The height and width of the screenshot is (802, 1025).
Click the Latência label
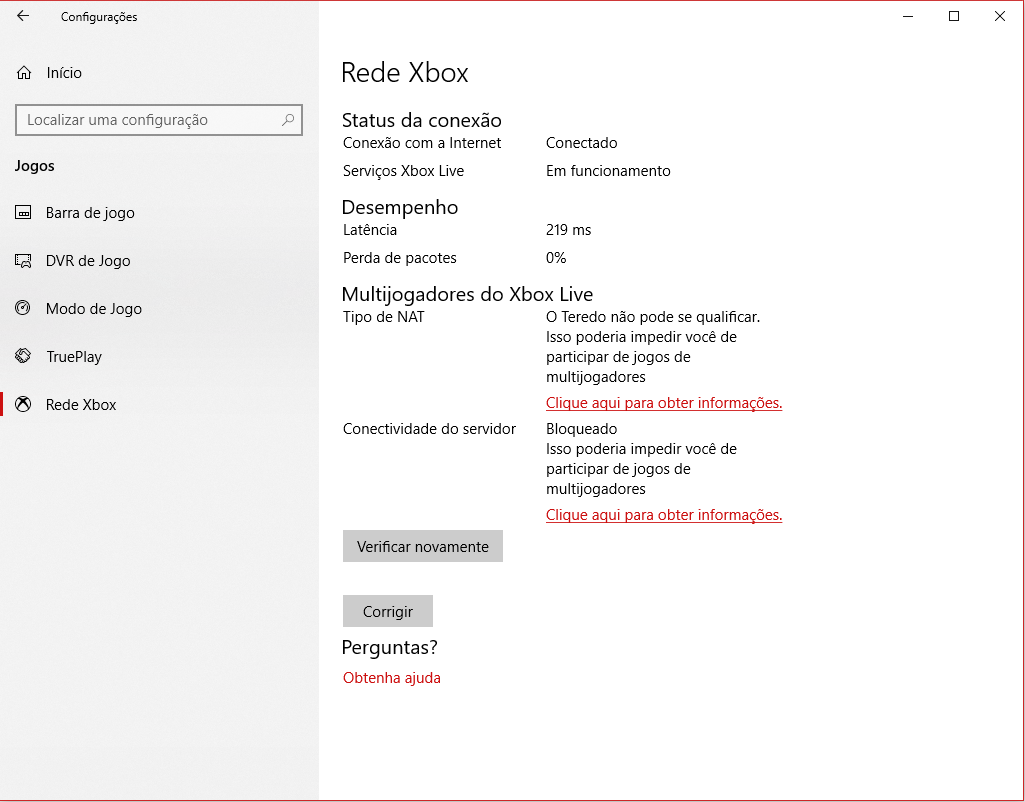[370, 230]
